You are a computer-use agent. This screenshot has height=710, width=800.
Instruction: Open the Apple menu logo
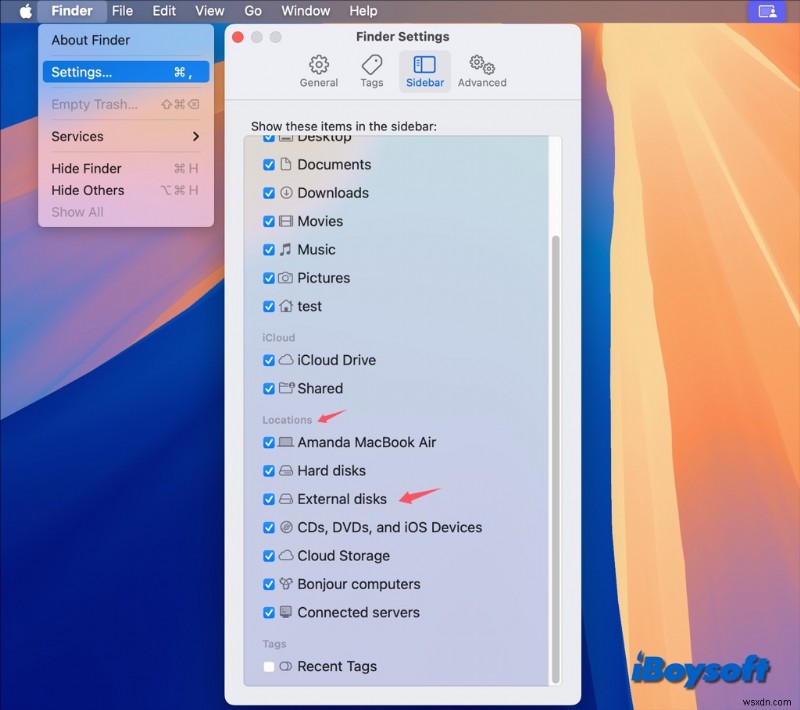tap(26, 11)
